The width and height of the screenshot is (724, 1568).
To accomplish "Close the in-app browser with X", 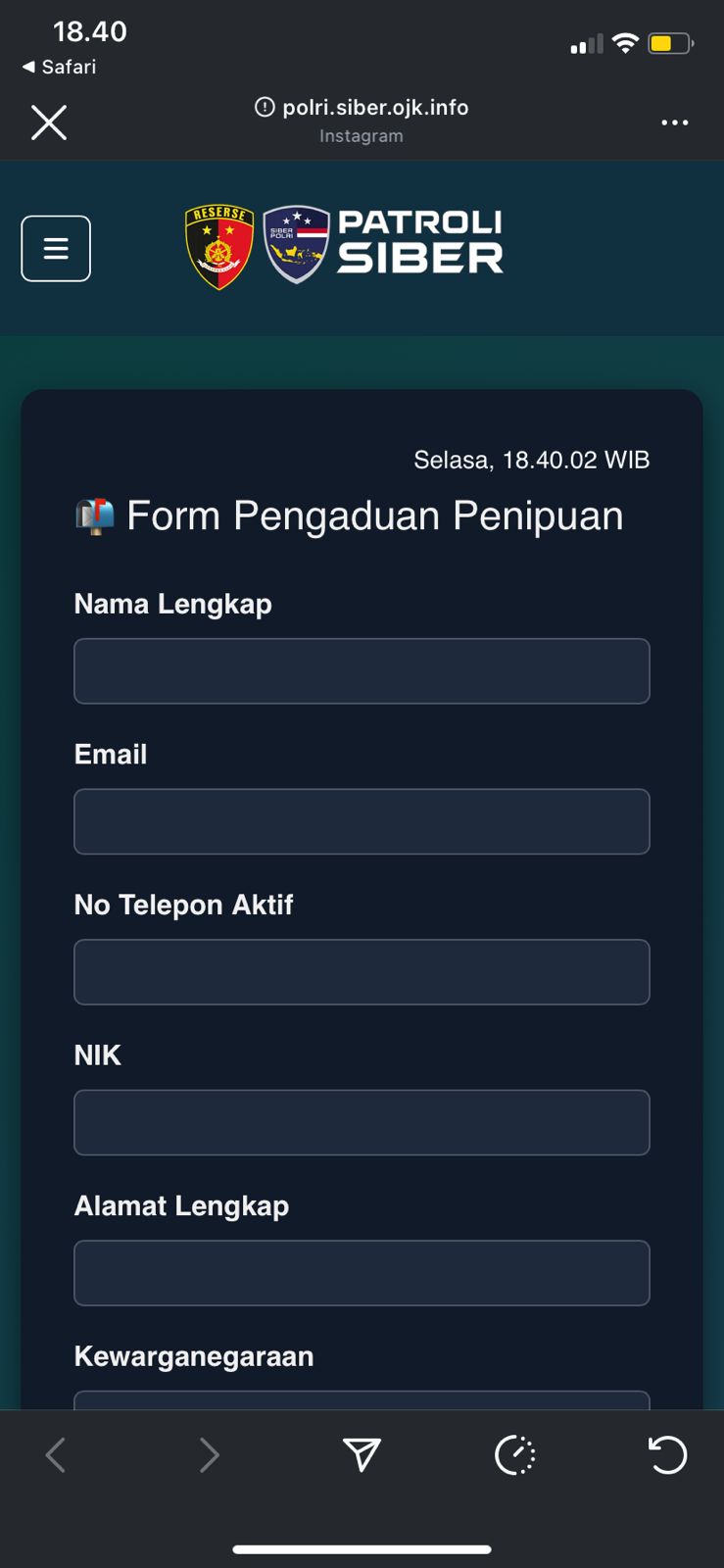I will coord(49,123).
